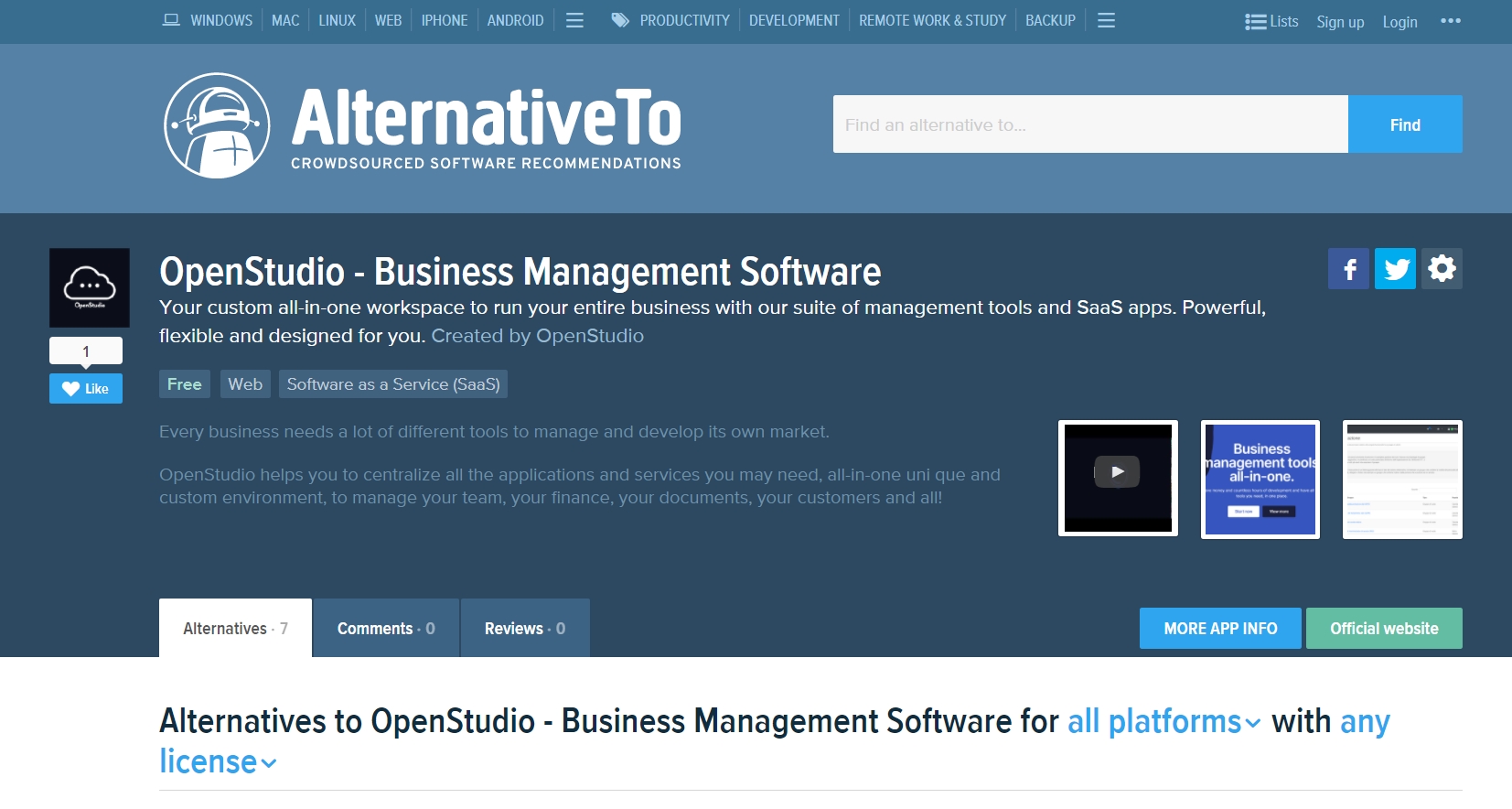Click the OpenStudio cloud app icon

click(x=90, y=287)
